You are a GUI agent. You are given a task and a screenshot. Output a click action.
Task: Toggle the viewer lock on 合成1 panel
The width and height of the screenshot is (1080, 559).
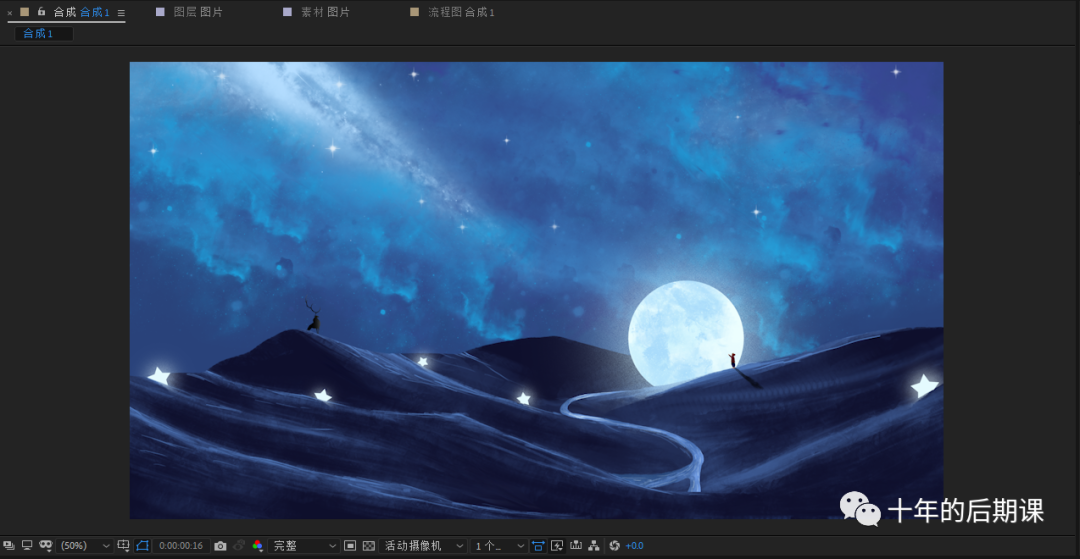click(x=41, y=12)
